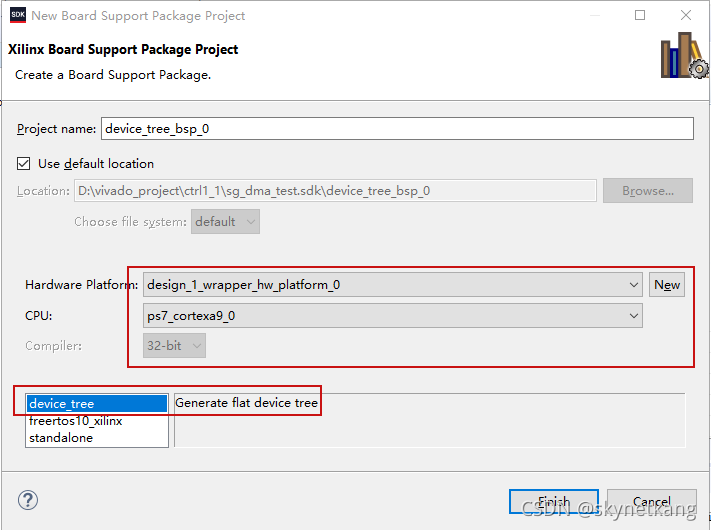Click the bookshelf wizard banner icon
This screenshot has height=530, width=711.
click(684, 55)
